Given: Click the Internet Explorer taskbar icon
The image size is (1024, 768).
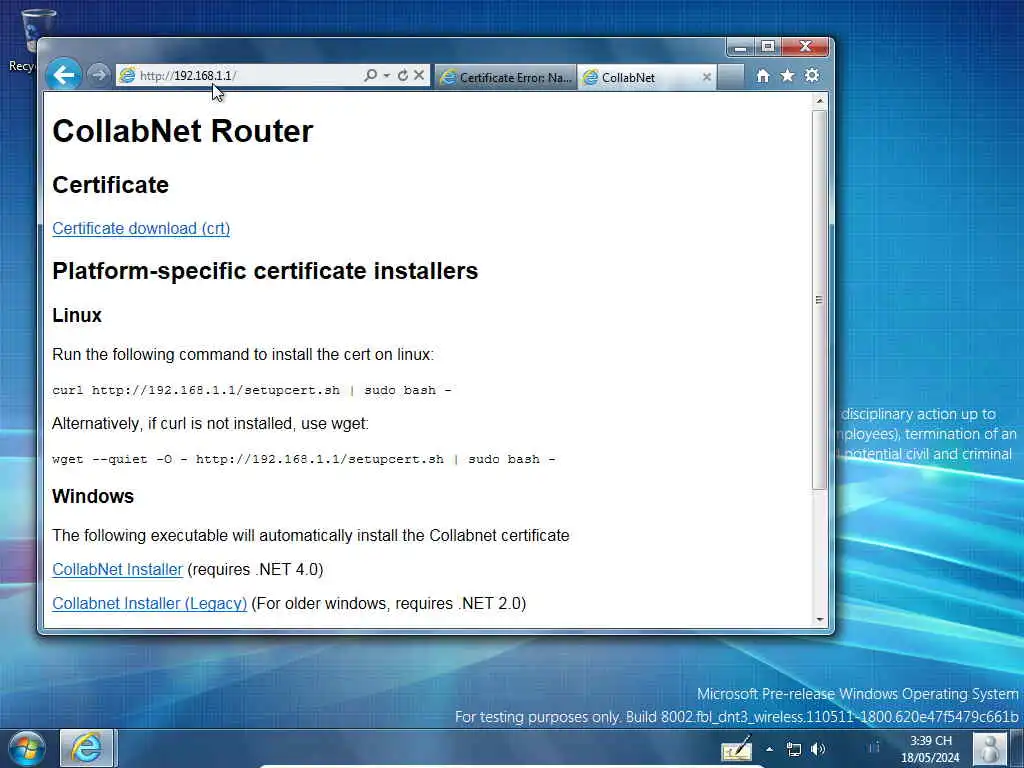Looking at the screenshot, I should 87,748.
